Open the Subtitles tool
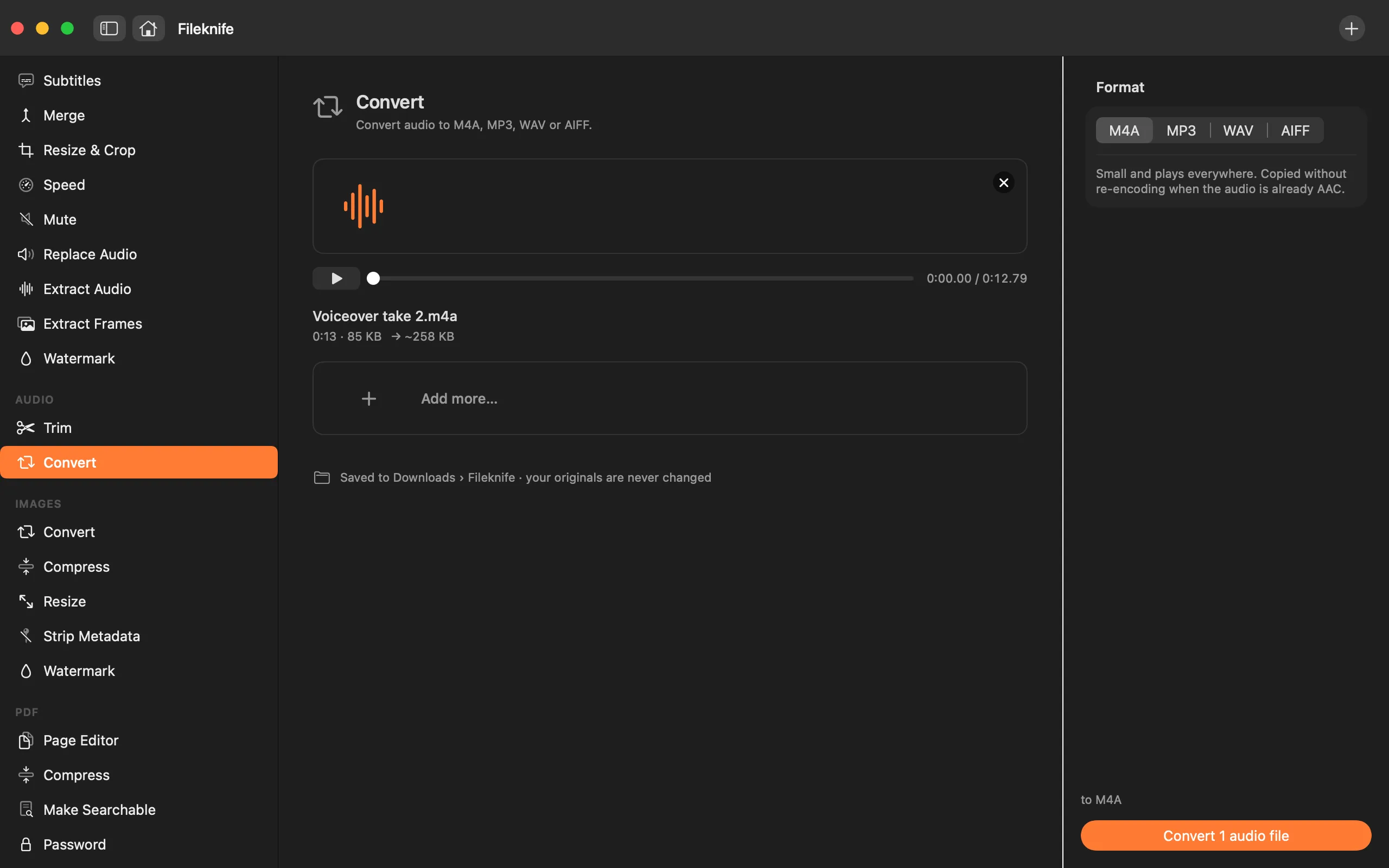 point(139,80)
